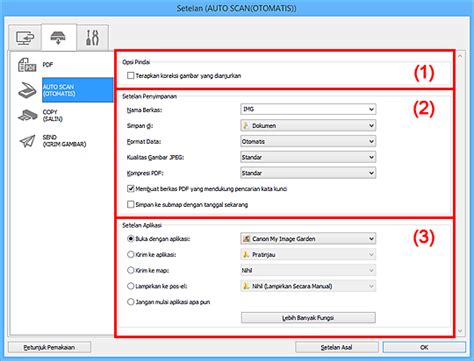
Task: Open the general settings tools tab icon
Action: coord(92,38)
